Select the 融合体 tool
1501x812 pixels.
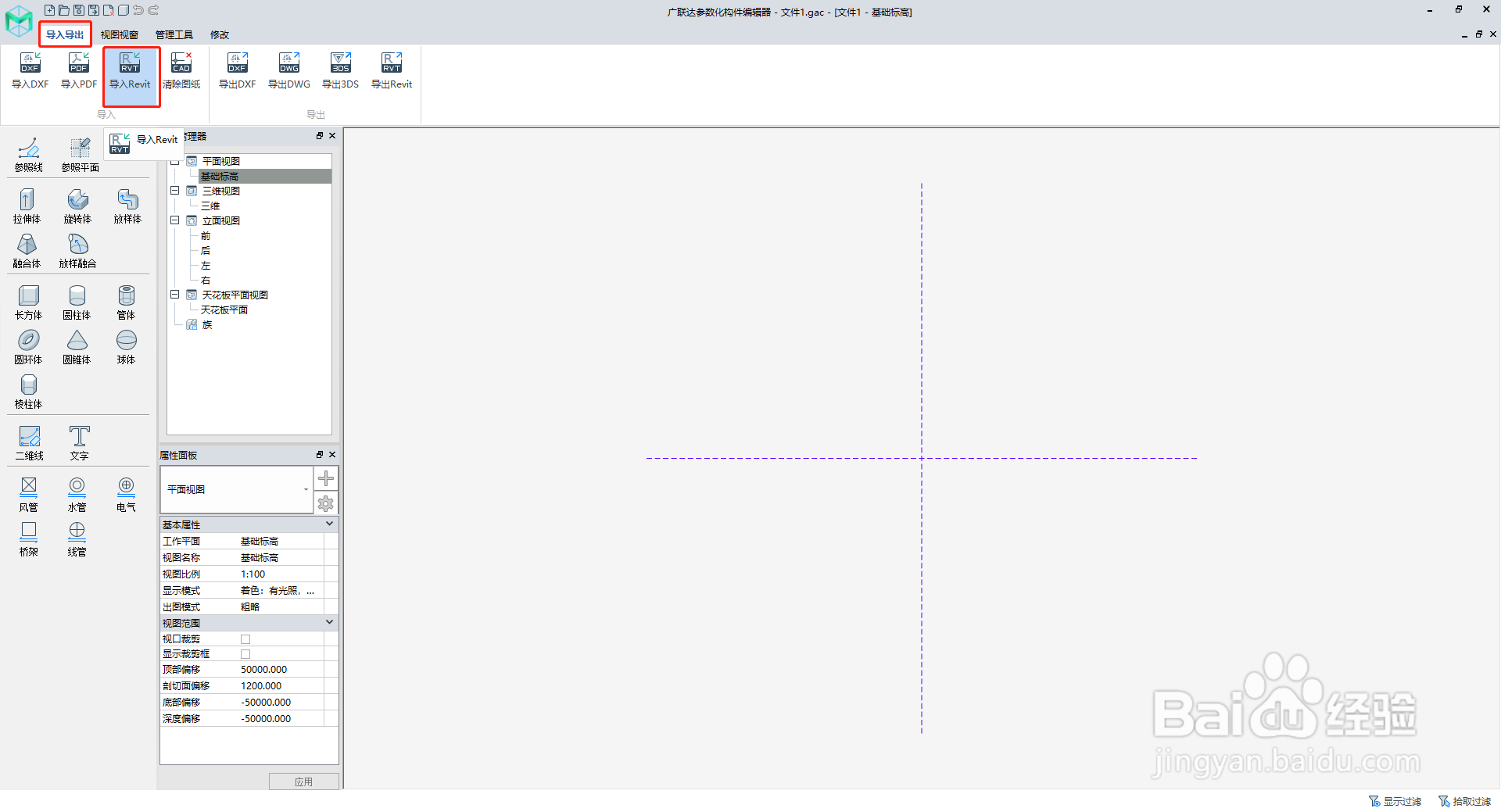27,251
